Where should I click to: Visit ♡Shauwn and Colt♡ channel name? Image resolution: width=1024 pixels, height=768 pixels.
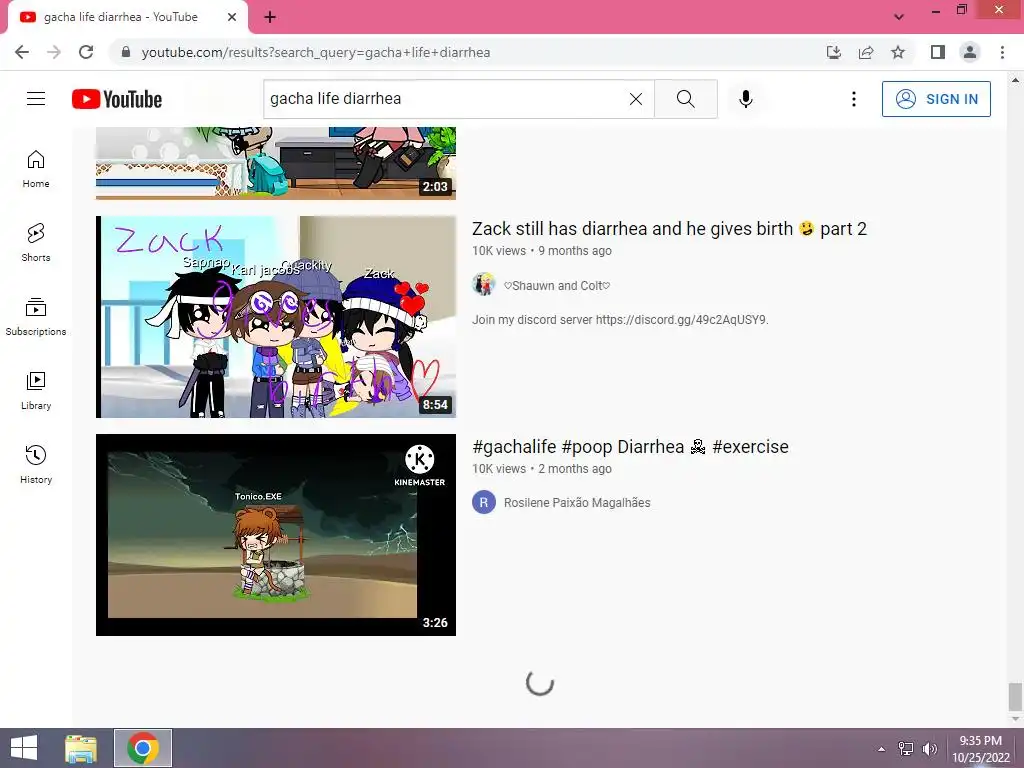coord(557,285)
